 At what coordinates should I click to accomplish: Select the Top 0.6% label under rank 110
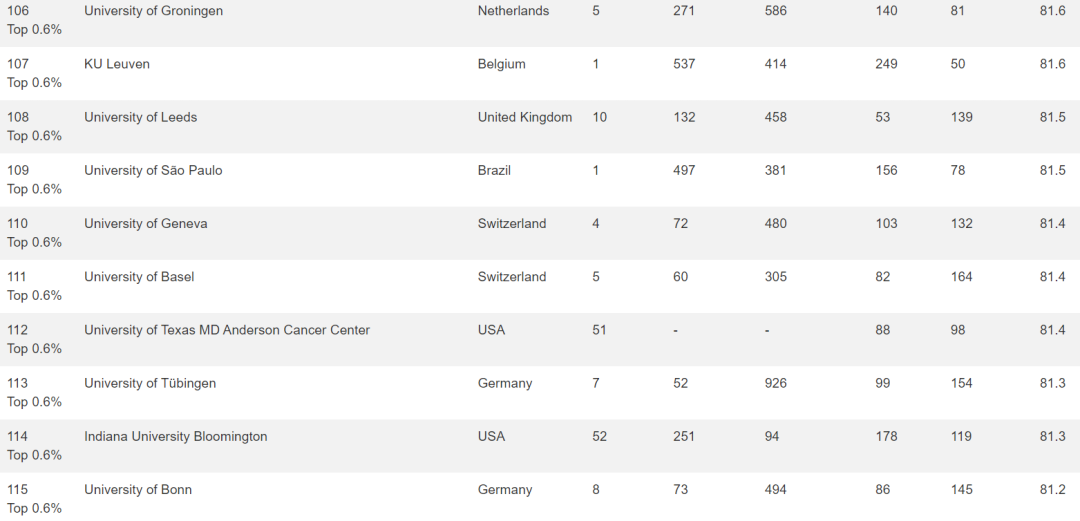point(34,242)
